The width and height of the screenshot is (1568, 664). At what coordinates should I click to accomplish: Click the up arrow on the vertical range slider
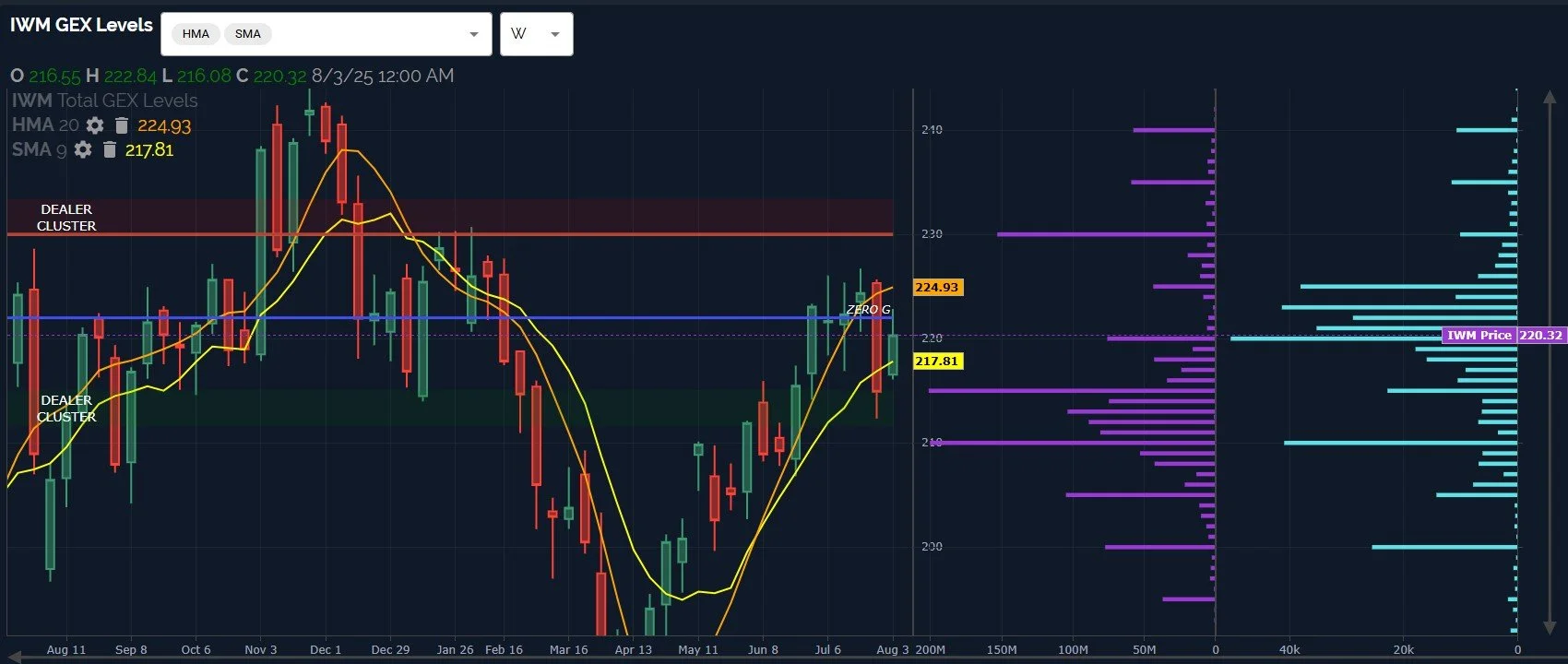(x=1549, y=98)
